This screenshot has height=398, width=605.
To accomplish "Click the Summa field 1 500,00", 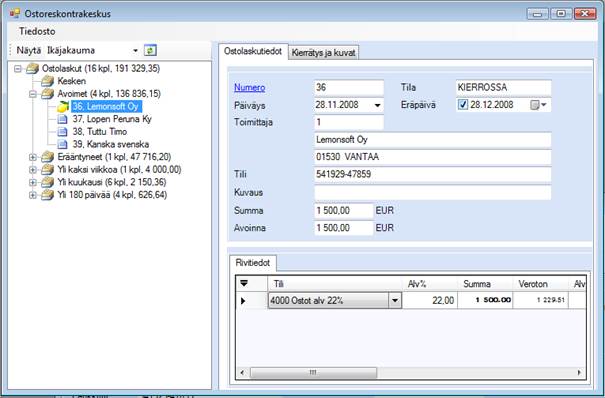I will (344, 211).
